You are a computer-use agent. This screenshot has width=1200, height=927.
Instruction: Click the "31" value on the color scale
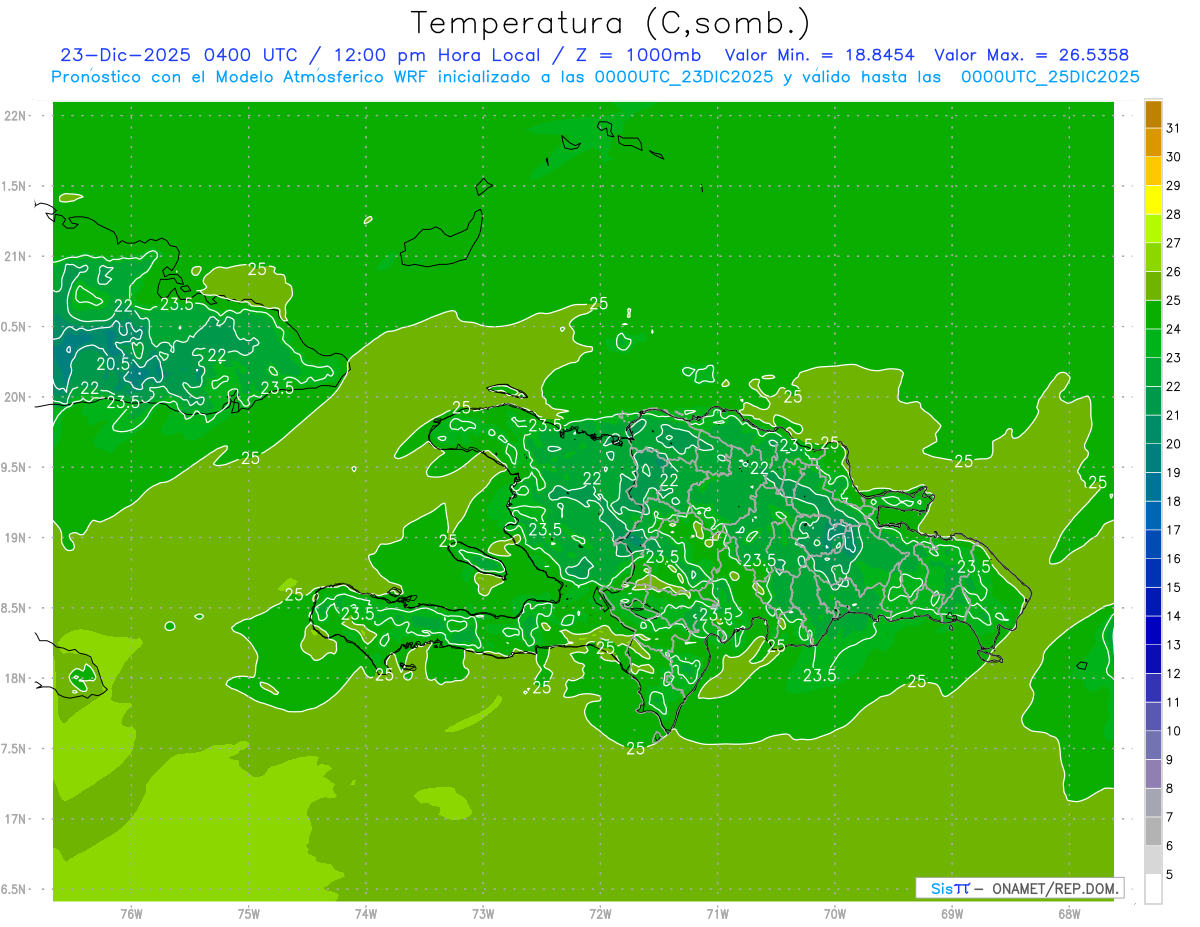1174,128
